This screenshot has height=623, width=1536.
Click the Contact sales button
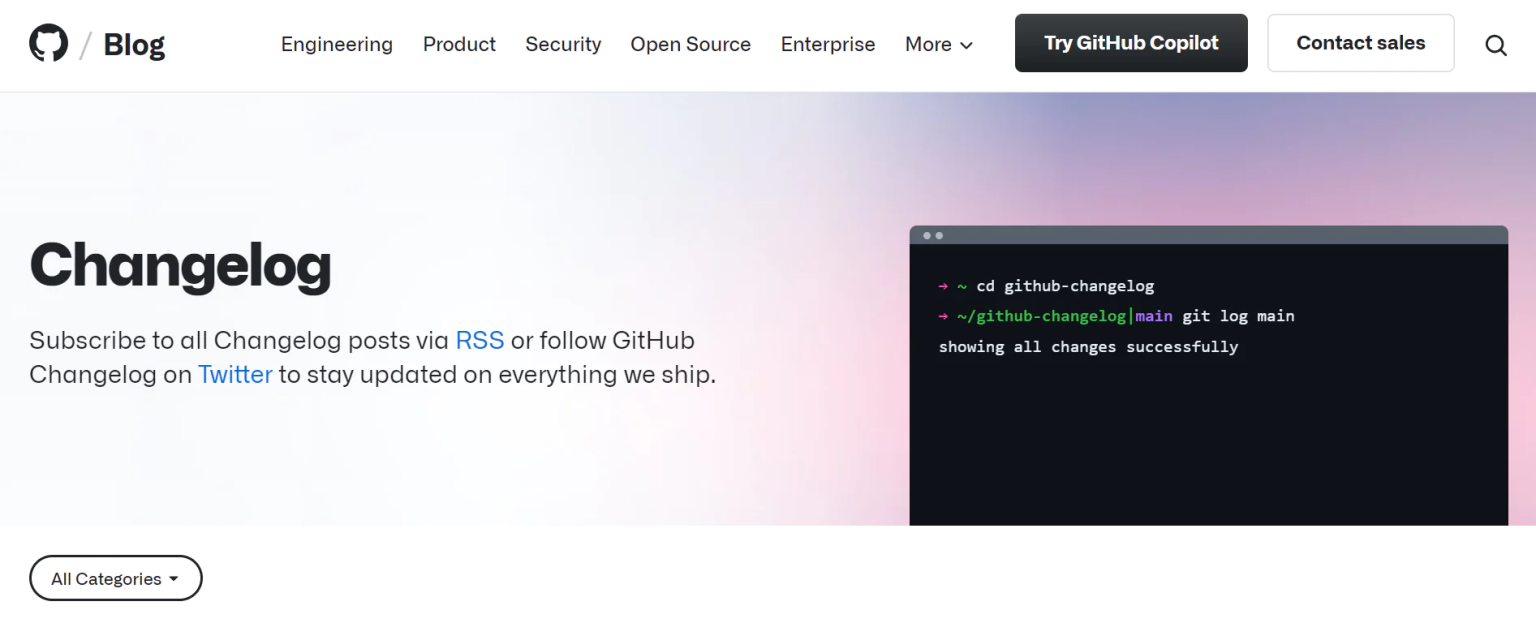tap(1360, 42)
